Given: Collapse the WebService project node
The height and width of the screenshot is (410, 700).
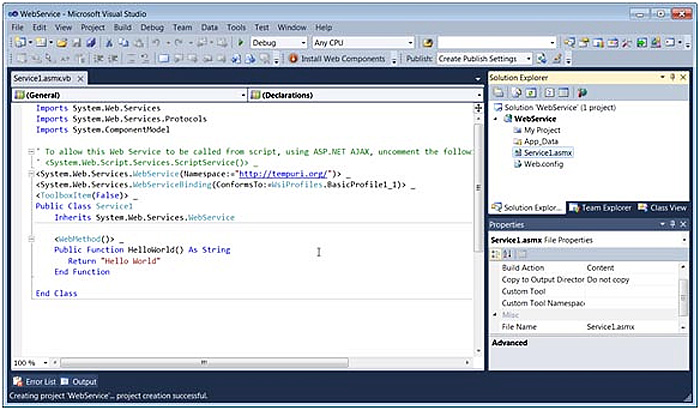Looking at the screenshot, I should (x=496, y=119).
